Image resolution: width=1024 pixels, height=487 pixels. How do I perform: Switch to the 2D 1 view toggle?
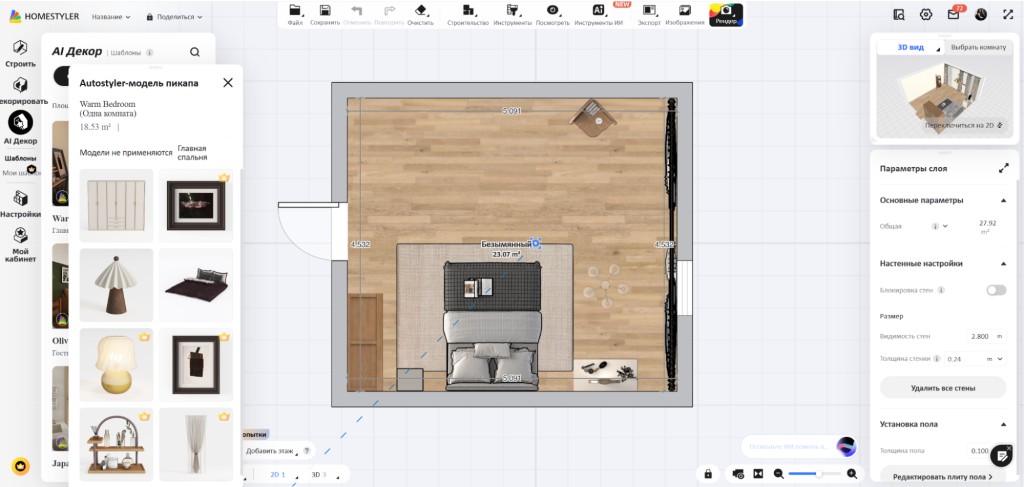[278, 475]
